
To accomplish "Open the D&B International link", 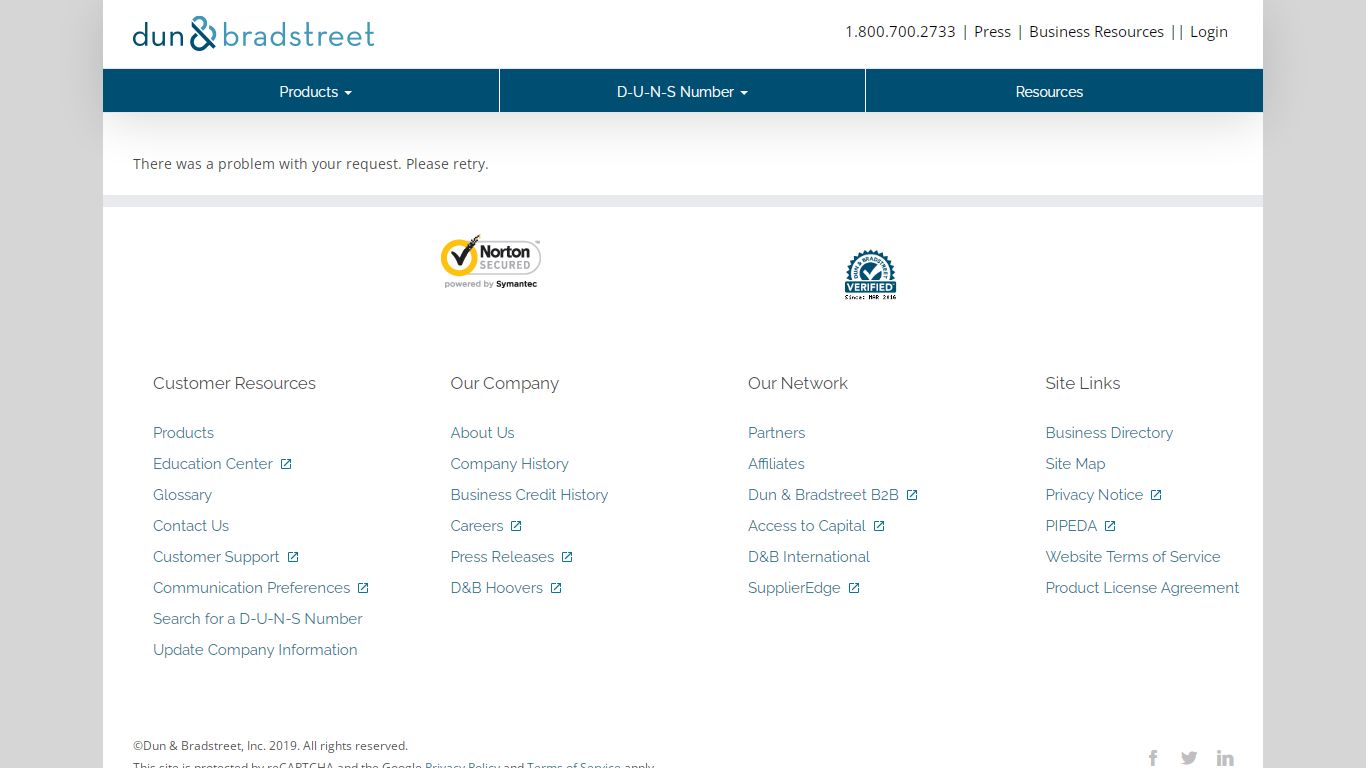I will [809, 557].
